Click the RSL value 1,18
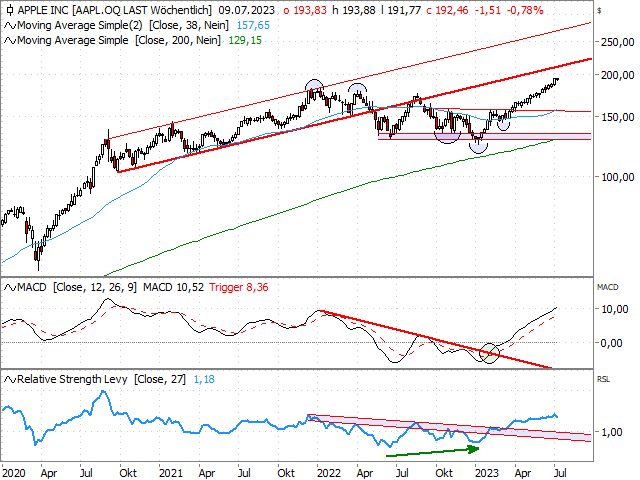This screenshot has height=480, width=640. tap(204, 380)
